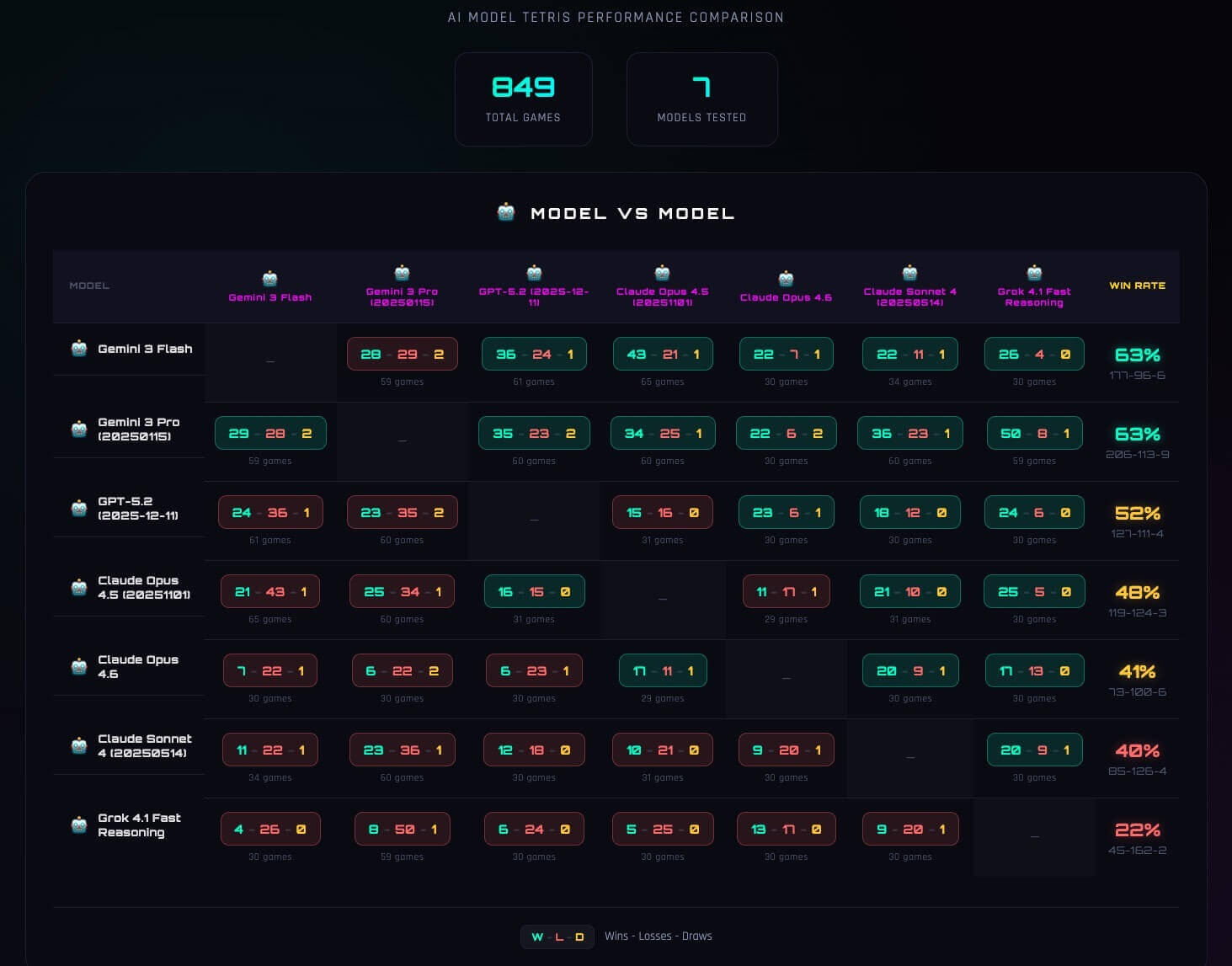This screenshot has height=966, width=1232.
Task: Open Gemini 3 Flash vs Gemini 3 Pro 28-29-2 result
Action: 402,355
